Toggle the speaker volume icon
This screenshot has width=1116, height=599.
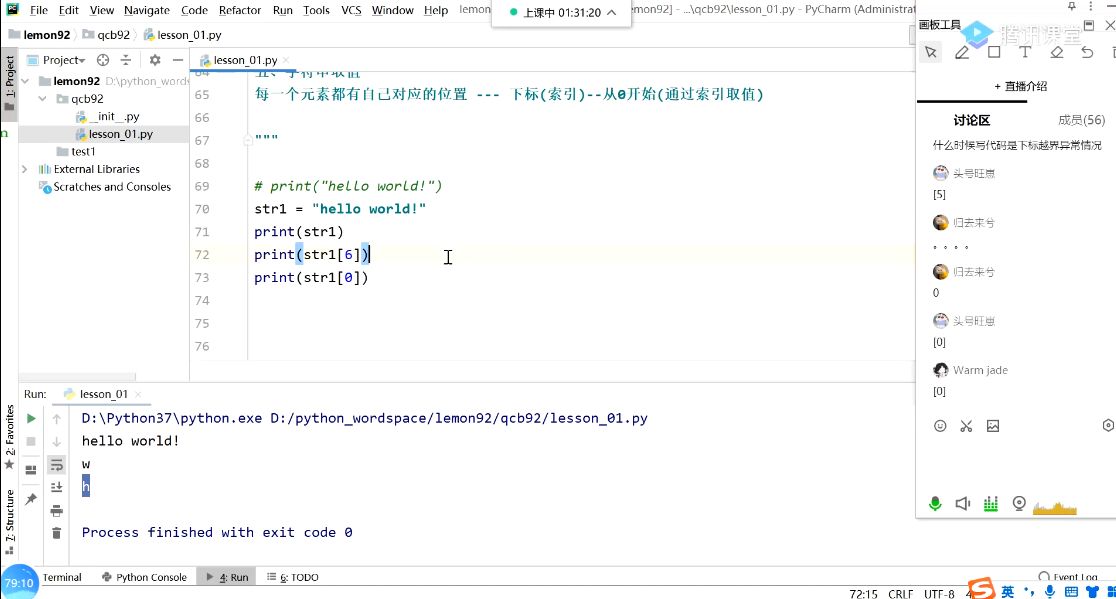[962, 504]
